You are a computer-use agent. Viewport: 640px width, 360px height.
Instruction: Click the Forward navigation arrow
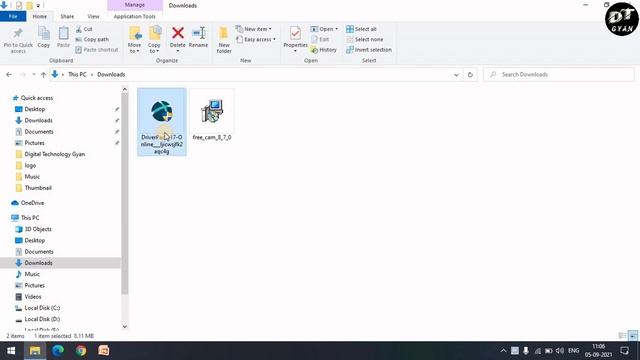23,75
